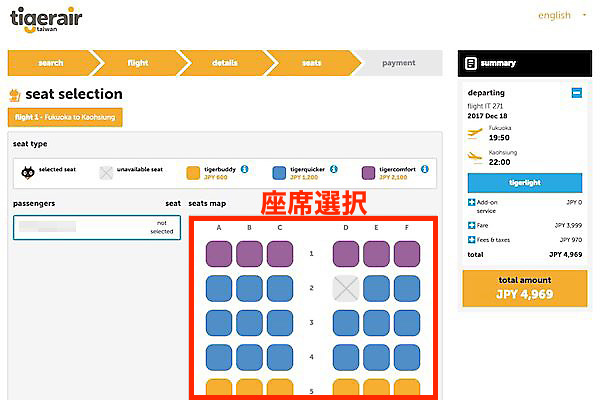Click the Fukuoka 19:50 departure time
Viewport: 600px width, 400px height.
click(499, 138)
